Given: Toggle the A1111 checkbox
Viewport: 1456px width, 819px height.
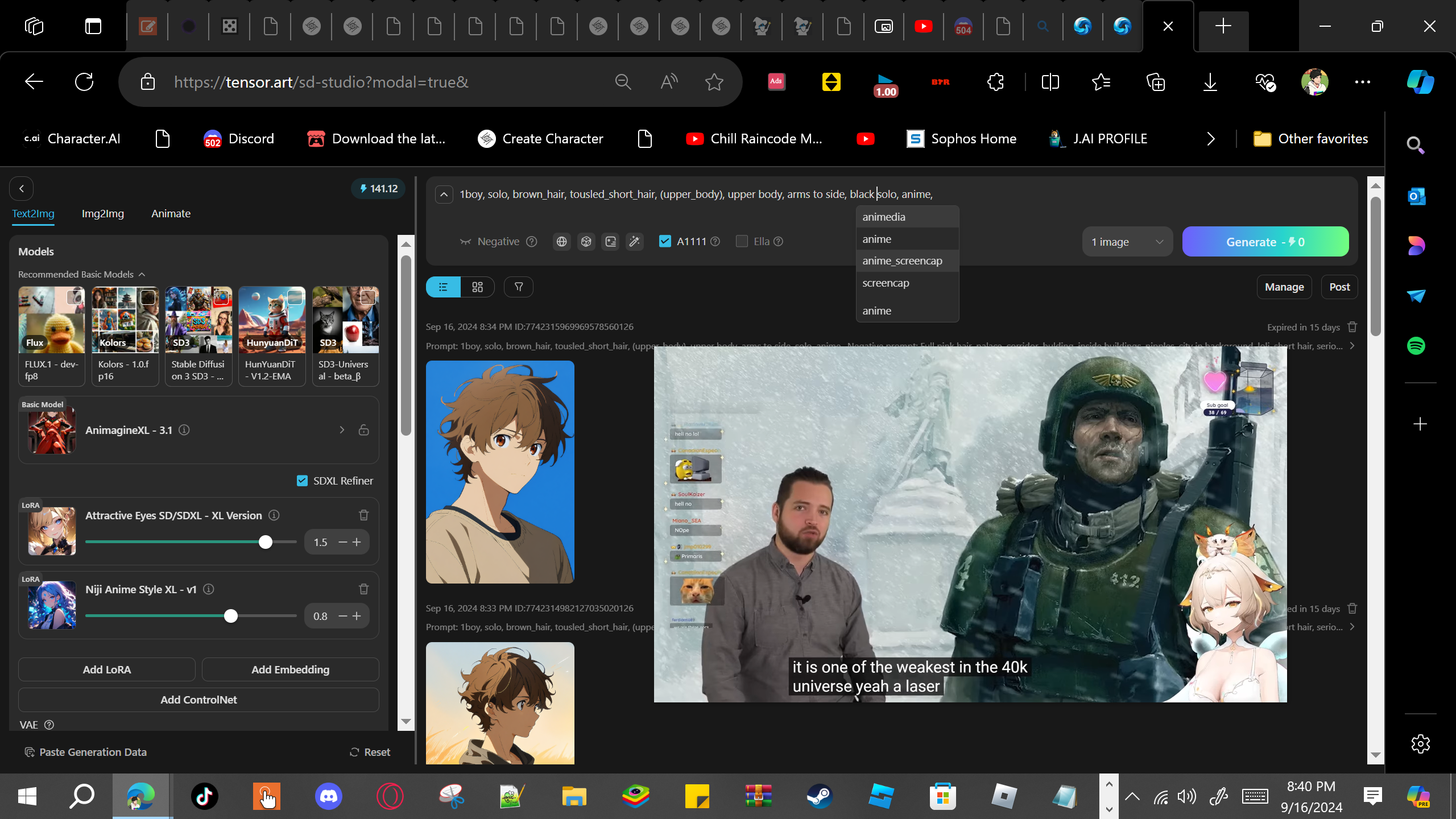Looking at the screenshot, I should (665, 241).
